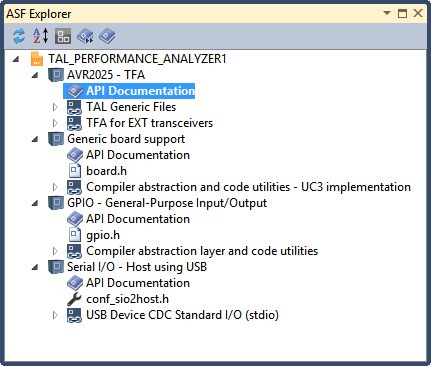Collapse the AVR2025 - TFA node
This screenshot has height=366, width=431.
pyautogui.click(x=35, y=75)
